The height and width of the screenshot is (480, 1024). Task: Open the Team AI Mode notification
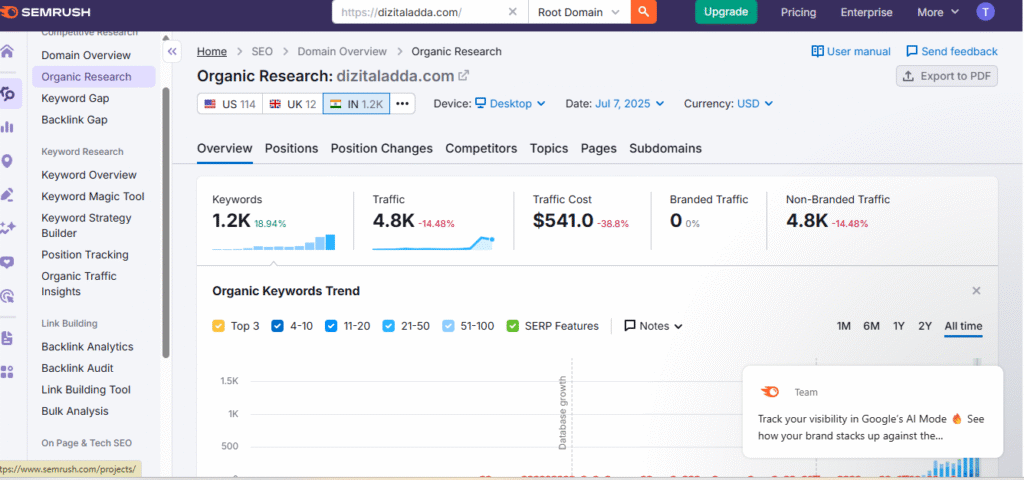[x=872, y=411]
